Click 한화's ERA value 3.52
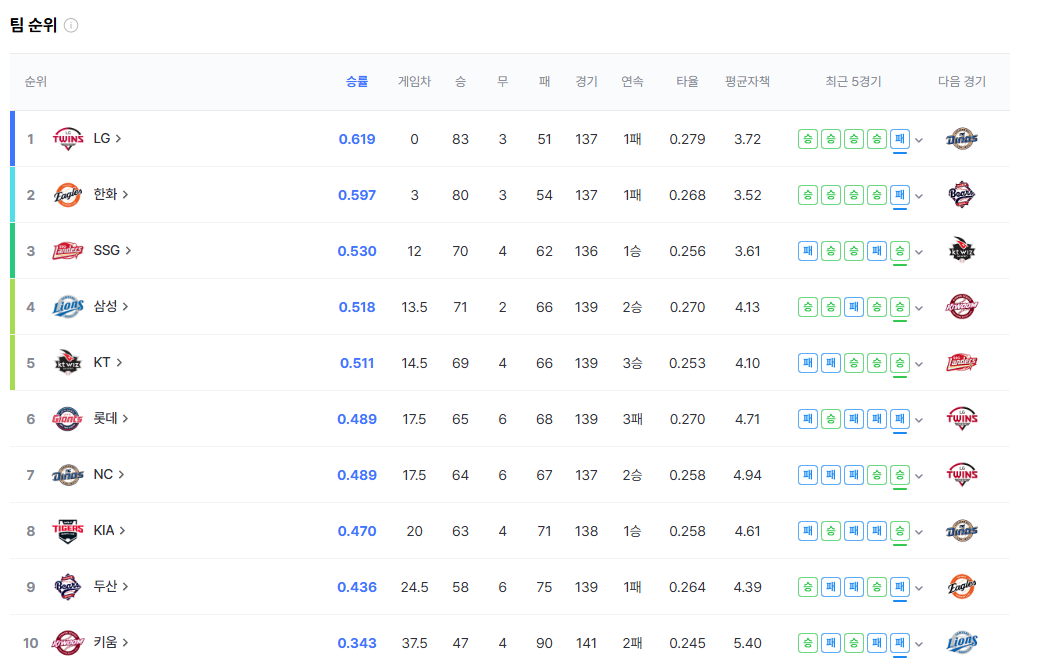This screenshot has height=670, width=1051. point(747,195)
